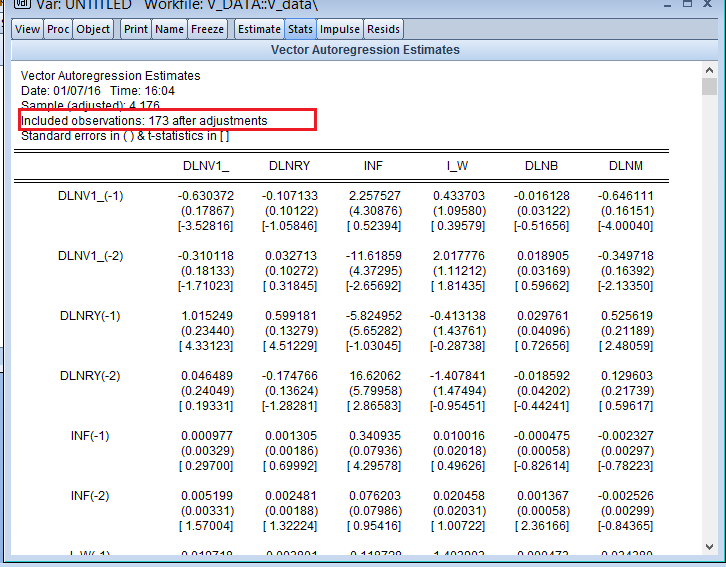
Task: Click the I_W column header
Action: [x=457, y=166]
